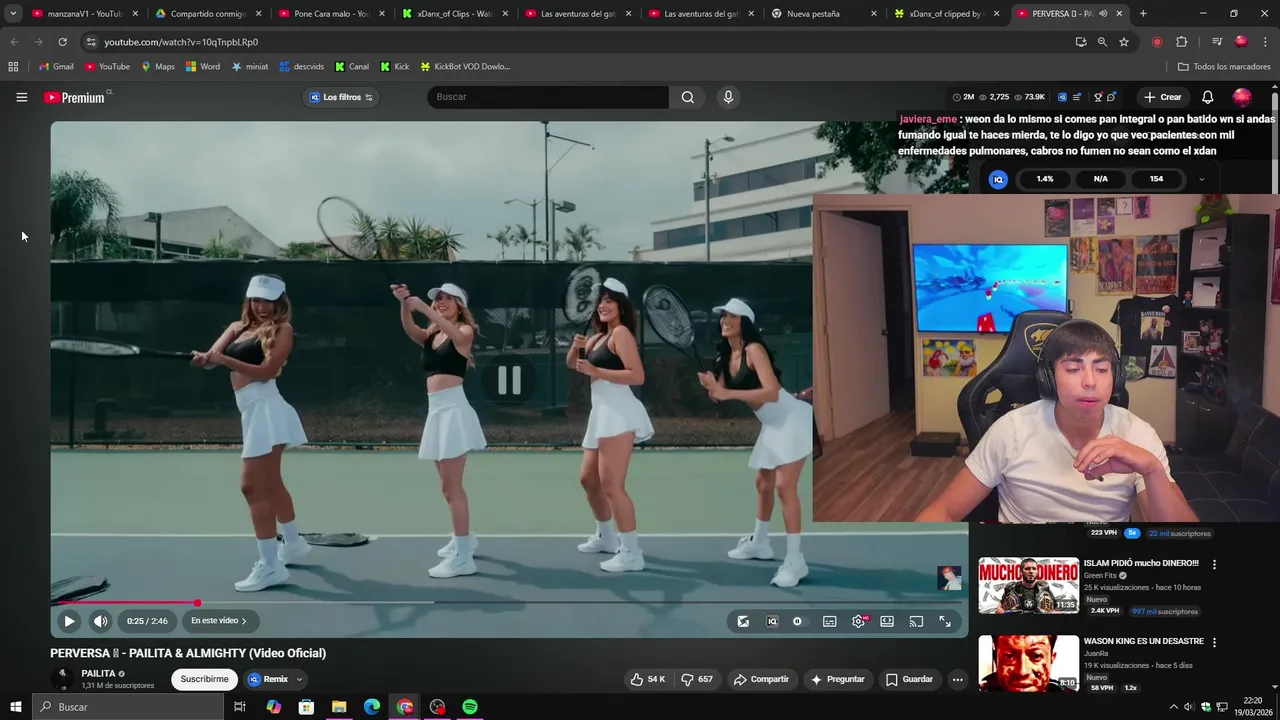The width and height of the screenshot is (1280, 720).
Task: Switch to 'manzanaV1 - YouTube' tab
Action: pos(86,14)
